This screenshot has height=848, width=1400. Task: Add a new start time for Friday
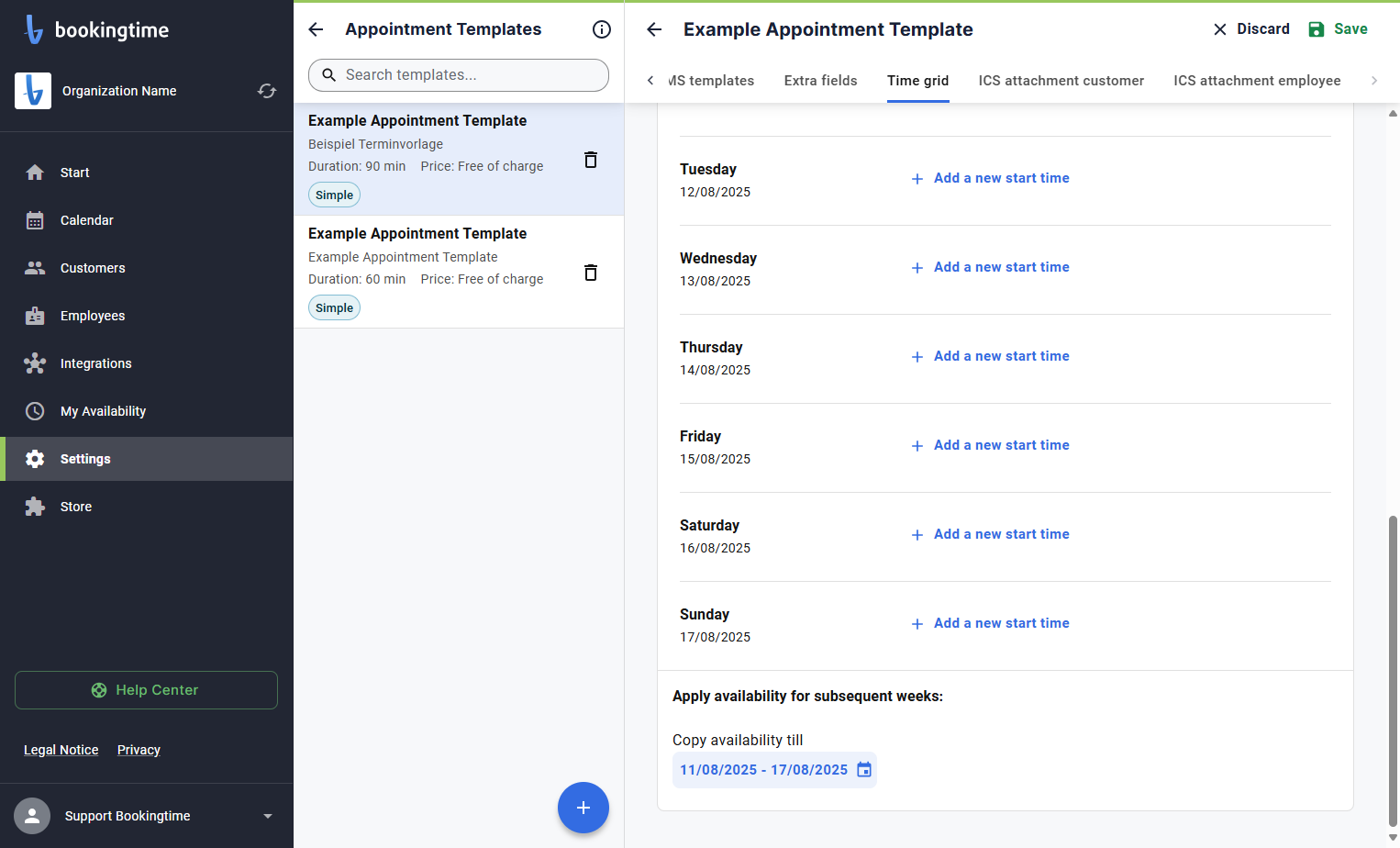pyautogui.click(x=990, y=445)
